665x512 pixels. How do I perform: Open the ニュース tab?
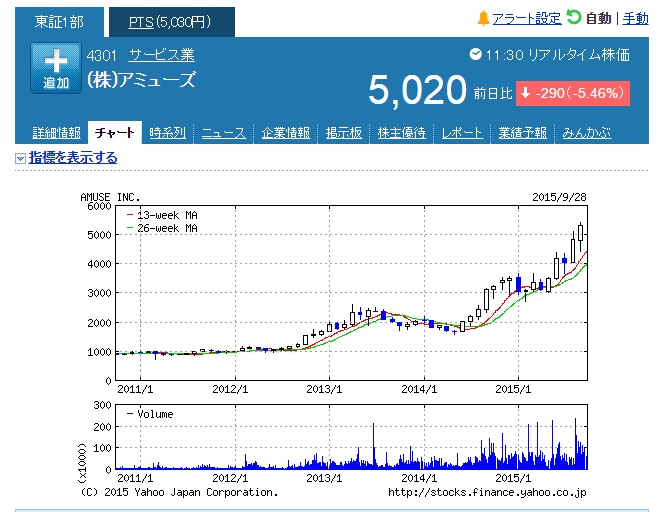[224, 133]
